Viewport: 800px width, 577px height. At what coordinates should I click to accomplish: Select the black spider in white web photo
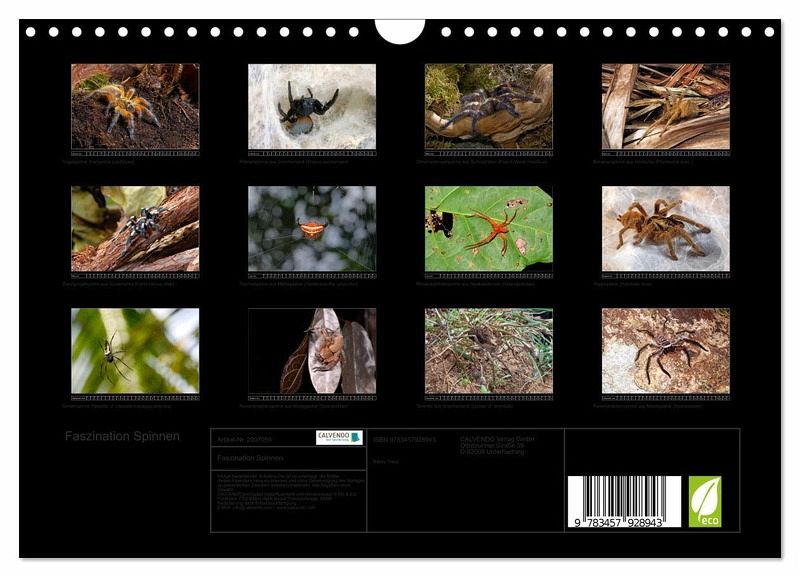point(312,106)
